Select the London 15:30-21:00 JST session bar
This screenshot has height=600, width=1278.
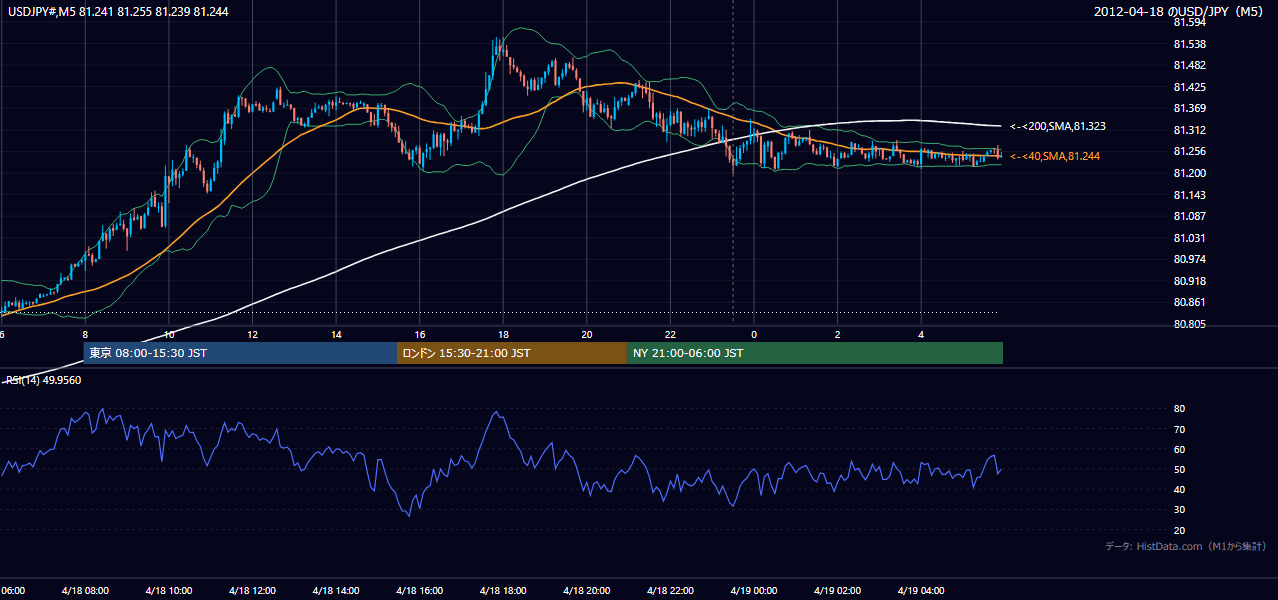pos(512,353)
